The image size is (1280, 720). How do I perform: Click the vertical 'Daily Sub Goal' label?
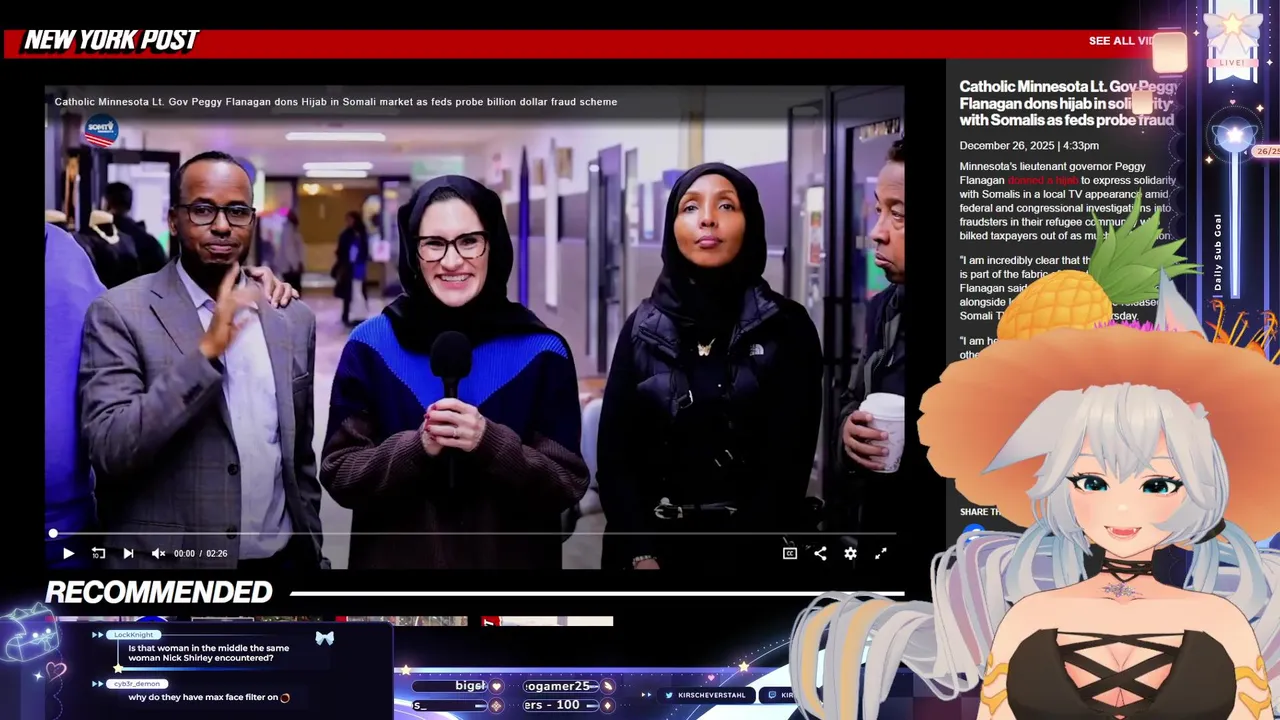1218,252
